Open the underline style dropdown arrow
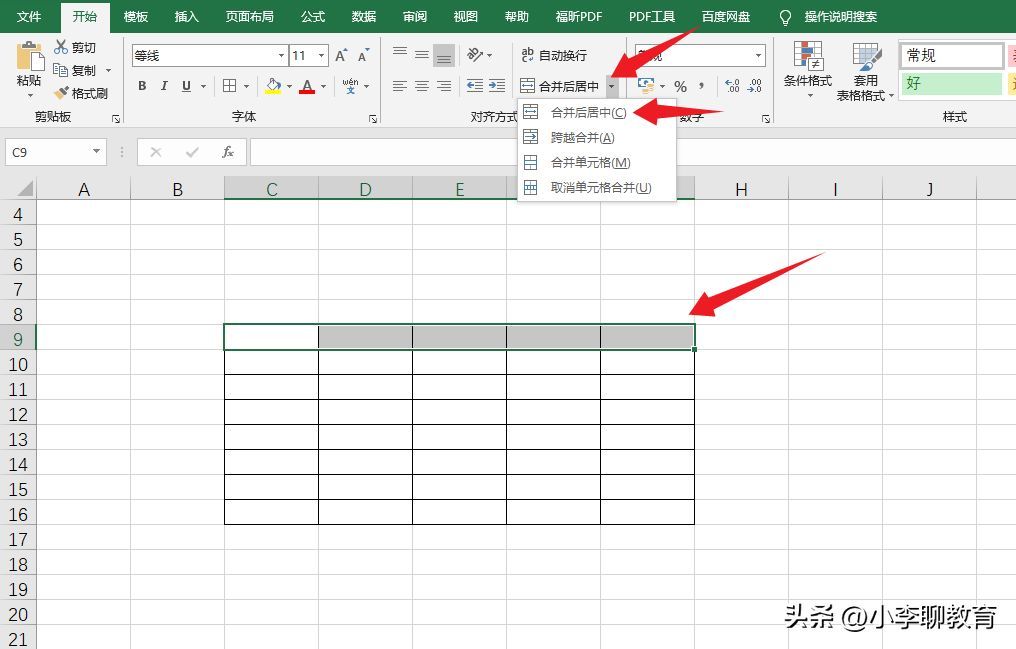 click(x=203, y=86)
